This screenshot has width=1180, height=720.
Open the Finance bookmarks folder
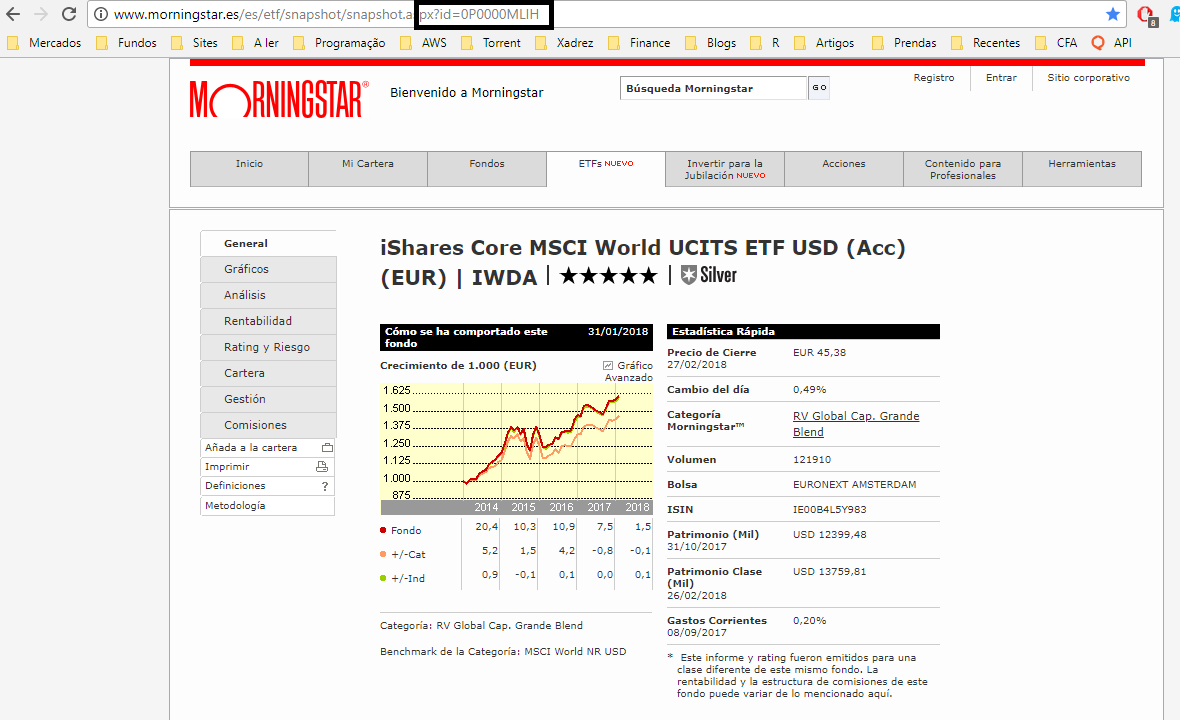pos(639,43)
